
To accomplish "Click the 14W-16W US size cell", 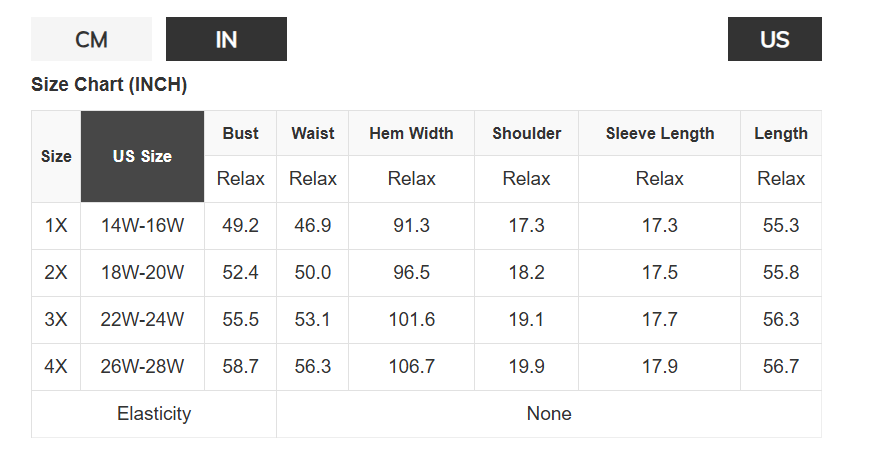I will 142,226.
